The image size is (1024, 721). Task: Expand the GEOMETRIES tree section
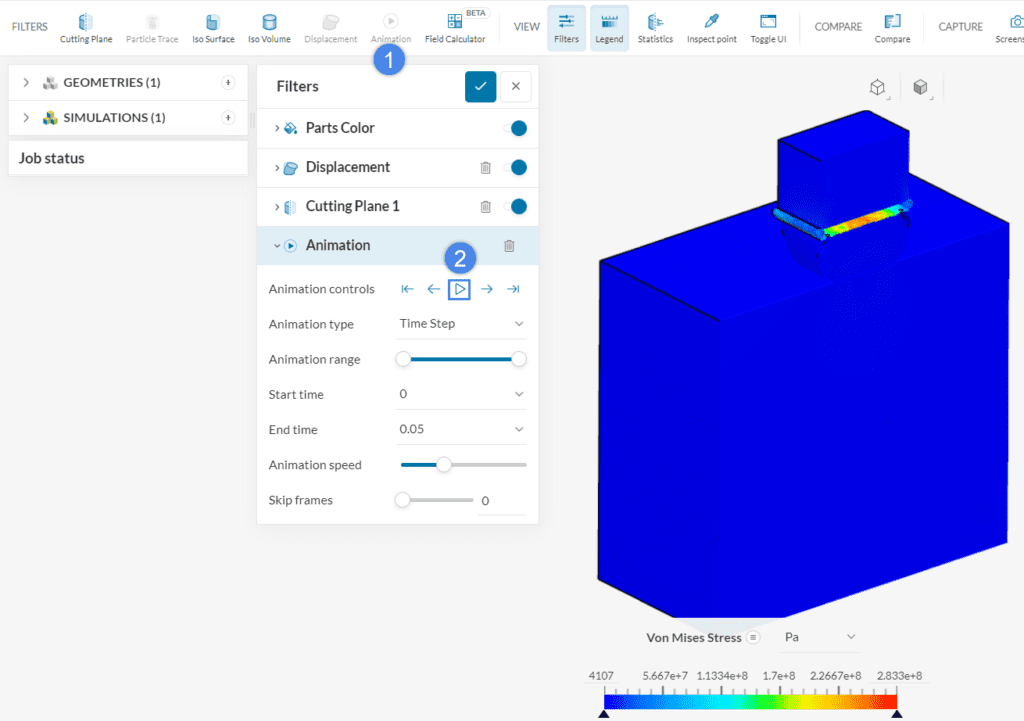pos(26,83)
